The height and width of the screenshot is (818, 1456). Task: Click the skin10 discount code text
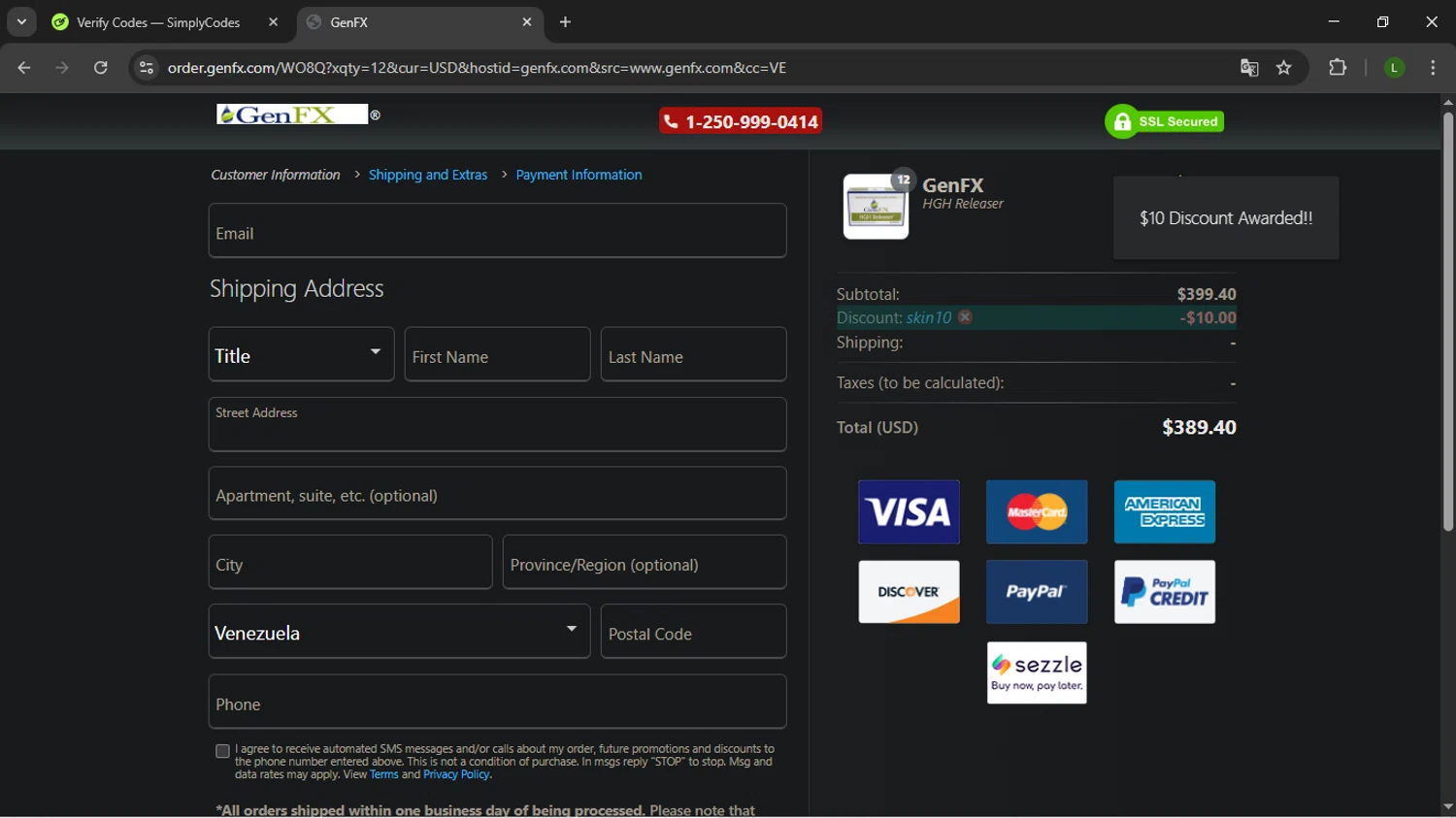[x=929, y=317]
